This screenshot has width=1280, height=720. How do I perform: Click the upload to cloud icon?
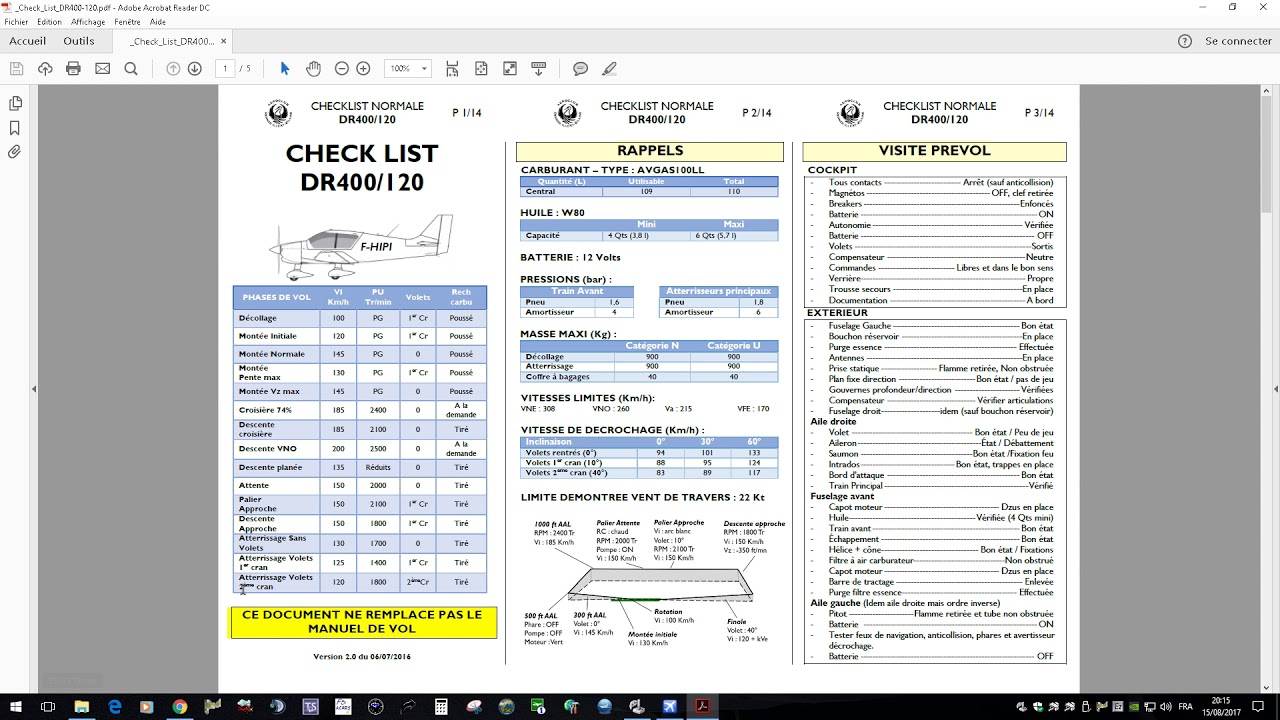(45, 69)
